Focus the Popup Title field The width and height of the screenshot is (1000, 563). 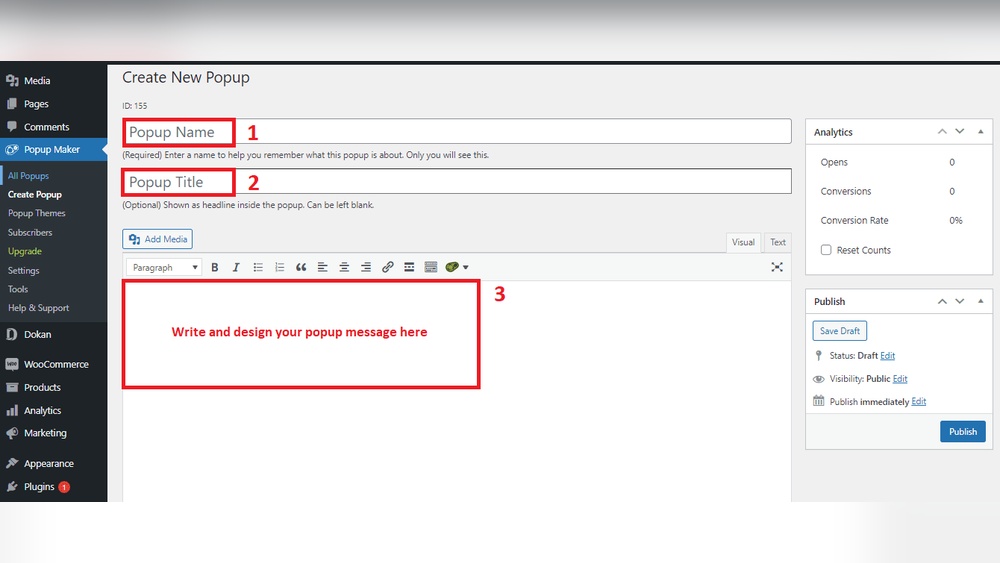tap(457, 182)
